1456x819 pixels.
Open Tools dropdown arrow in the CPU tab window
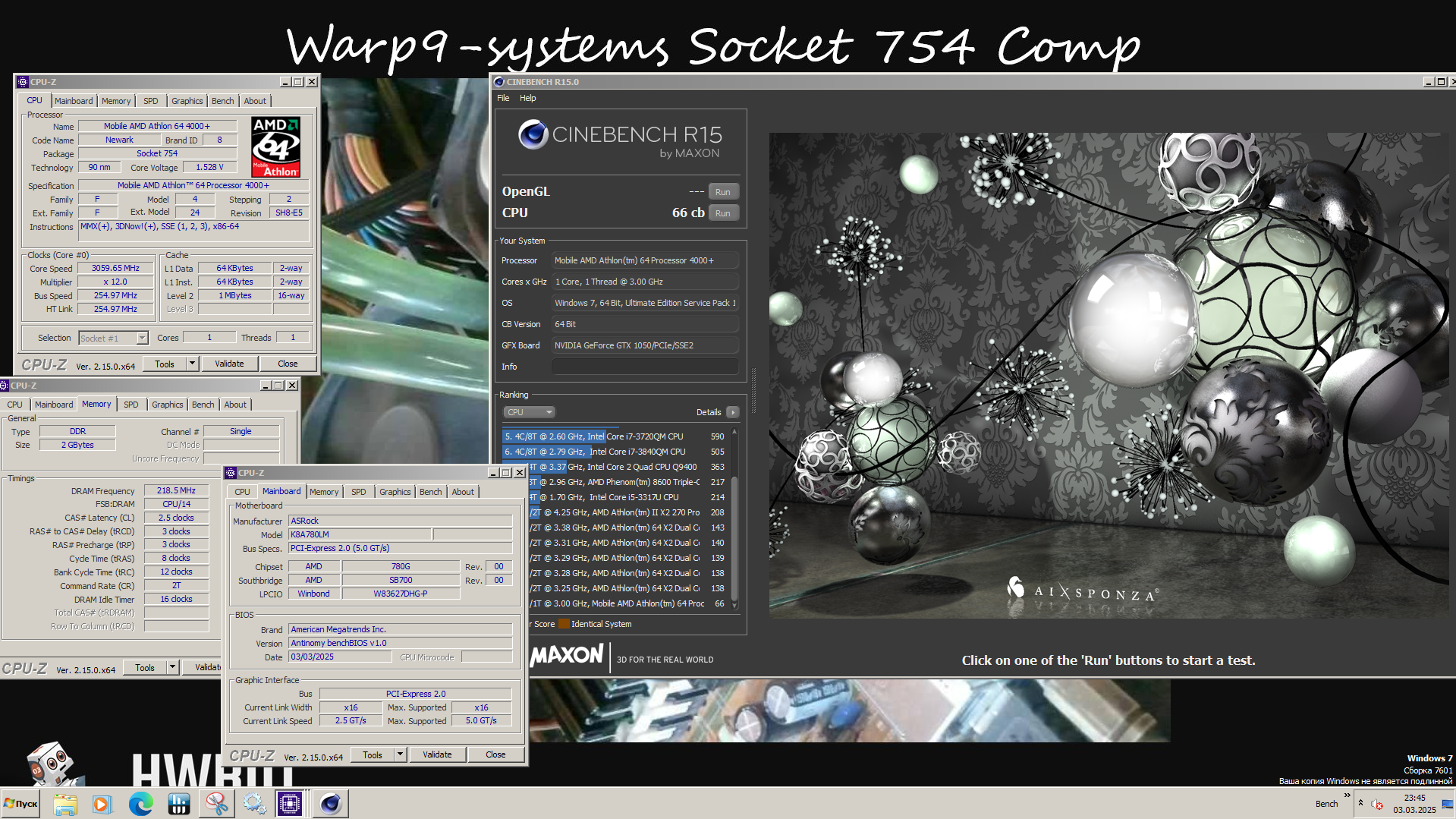click(192, 364)
